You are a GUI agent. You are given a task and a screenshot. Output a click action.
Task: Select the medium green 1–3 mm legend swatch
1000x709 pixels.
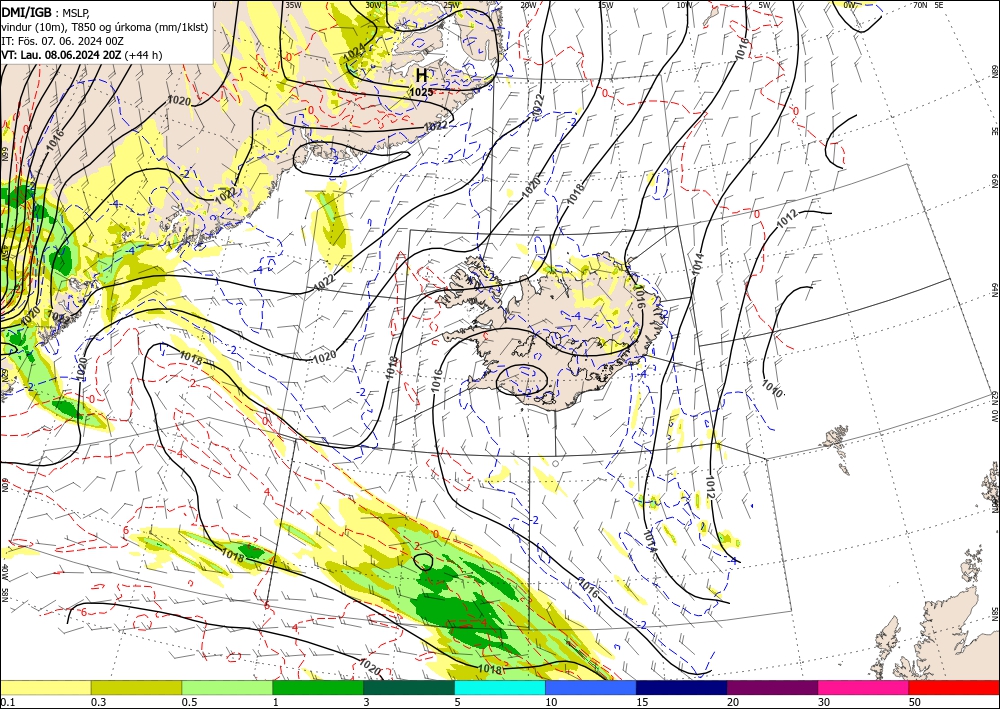(318, 687)
